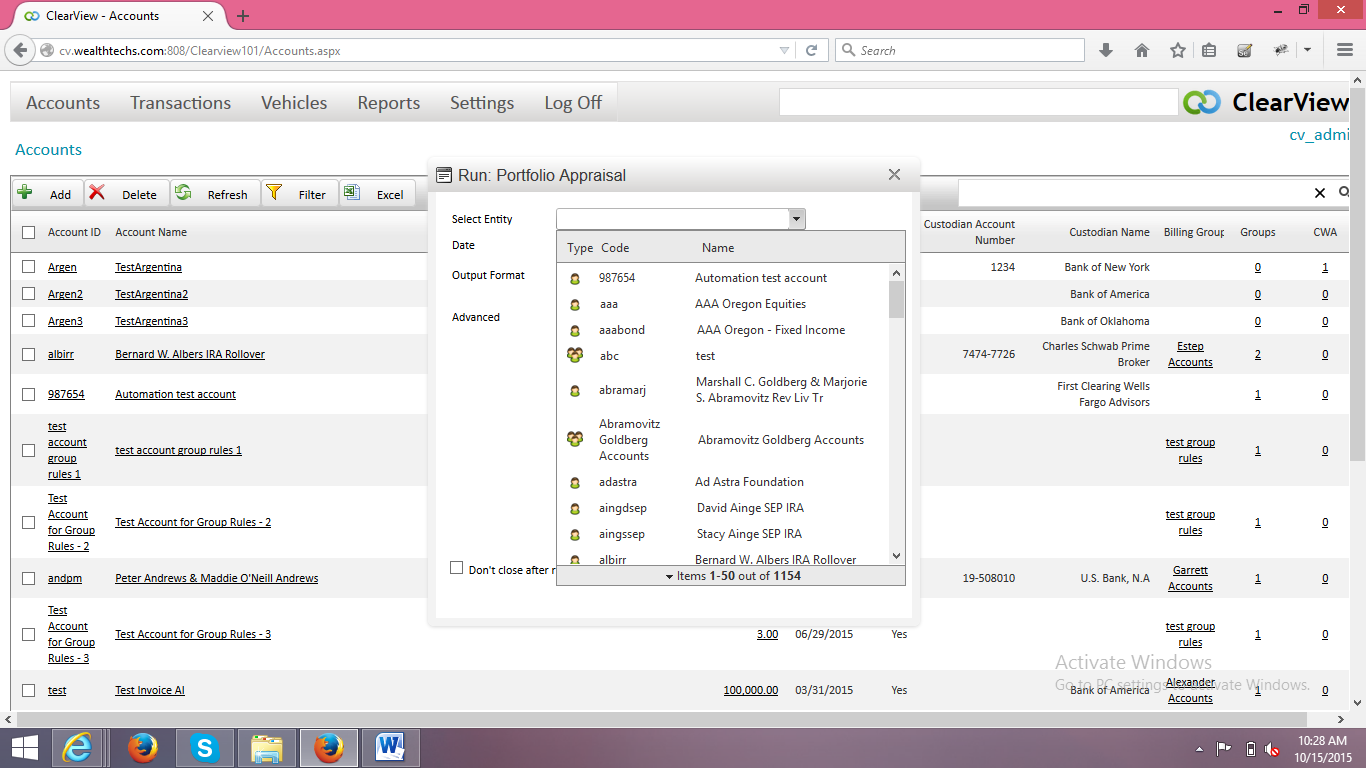
Task: Open the Accounts menu
Action: point(63,103)
